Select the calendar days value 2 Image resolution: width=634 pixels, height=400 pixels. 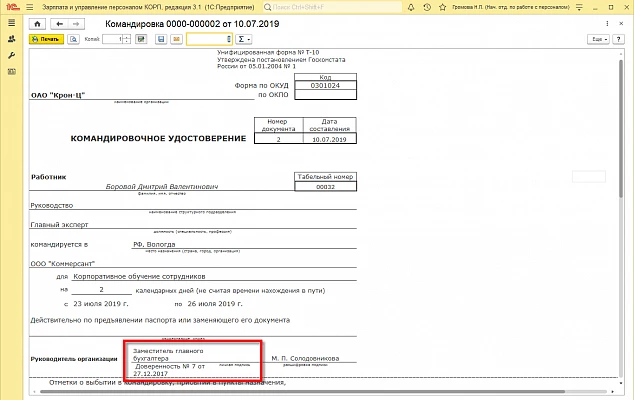click(101, 290)
